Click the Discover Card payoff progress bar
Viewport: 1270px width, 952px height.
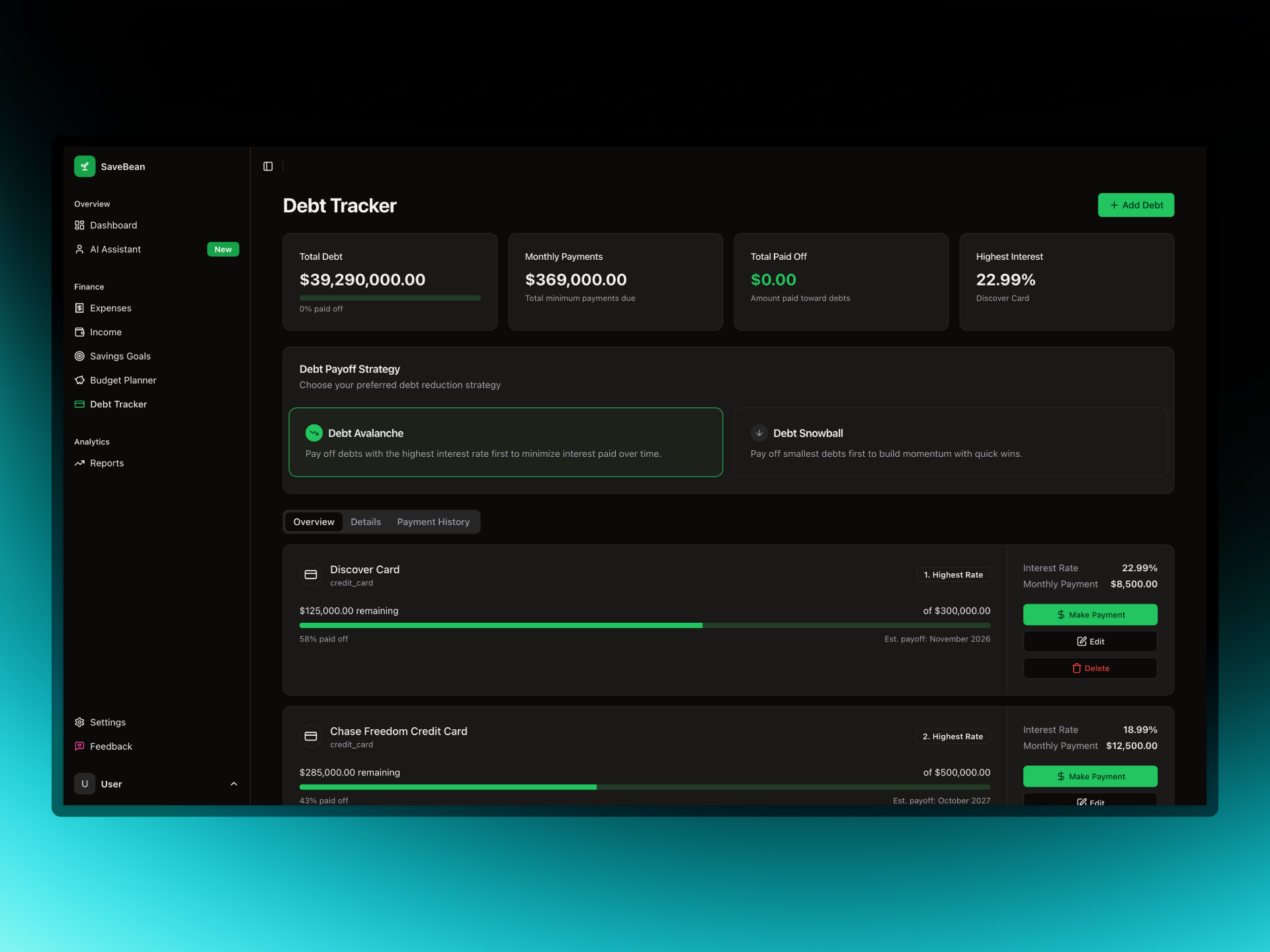coord(645,625)
